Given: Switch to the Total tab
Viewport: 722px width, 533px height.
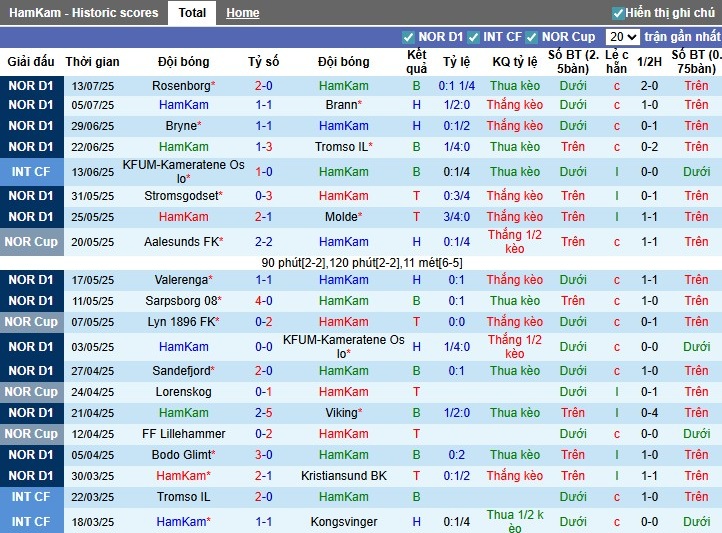Looking at the screenshot, I should (x=192, y=13).
